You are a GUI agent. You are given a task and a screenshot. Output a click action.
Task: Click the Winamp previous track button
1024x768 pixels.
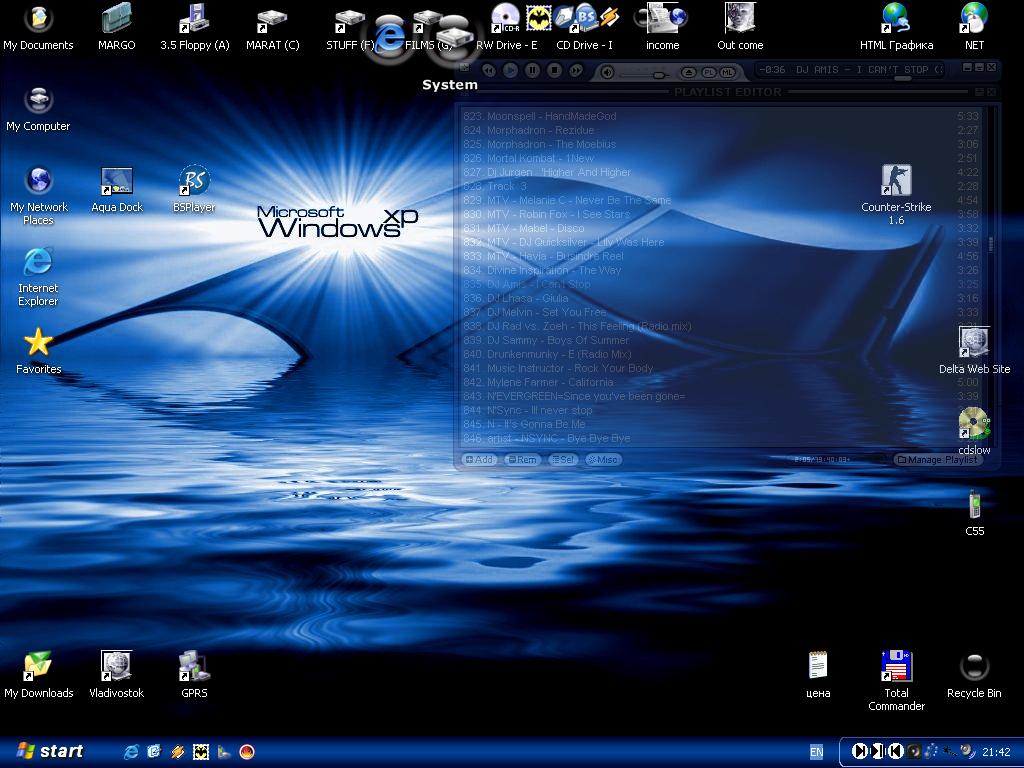[488, 71]
